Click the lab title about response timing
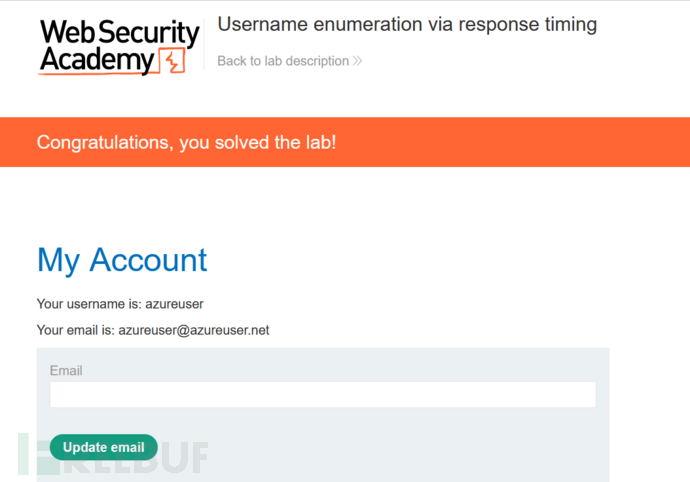 click(407, 25)
